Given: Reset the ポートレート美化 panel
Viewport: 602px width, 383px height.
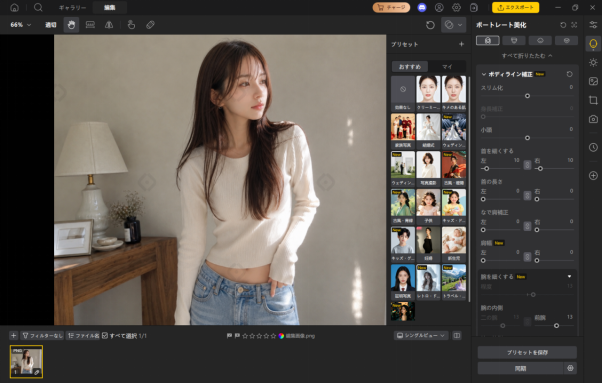Looking at the screenshot, I should [x=563, y=25].
